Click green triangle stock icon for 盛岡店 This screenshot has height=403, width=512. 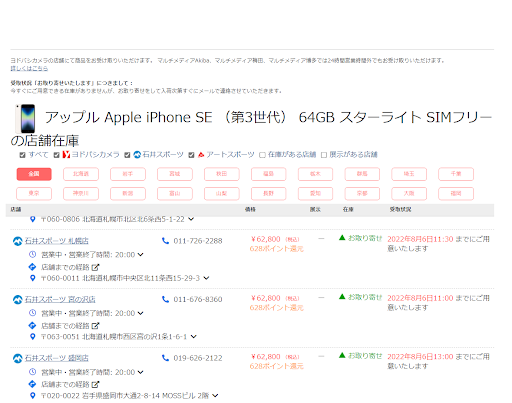(342, 355)
